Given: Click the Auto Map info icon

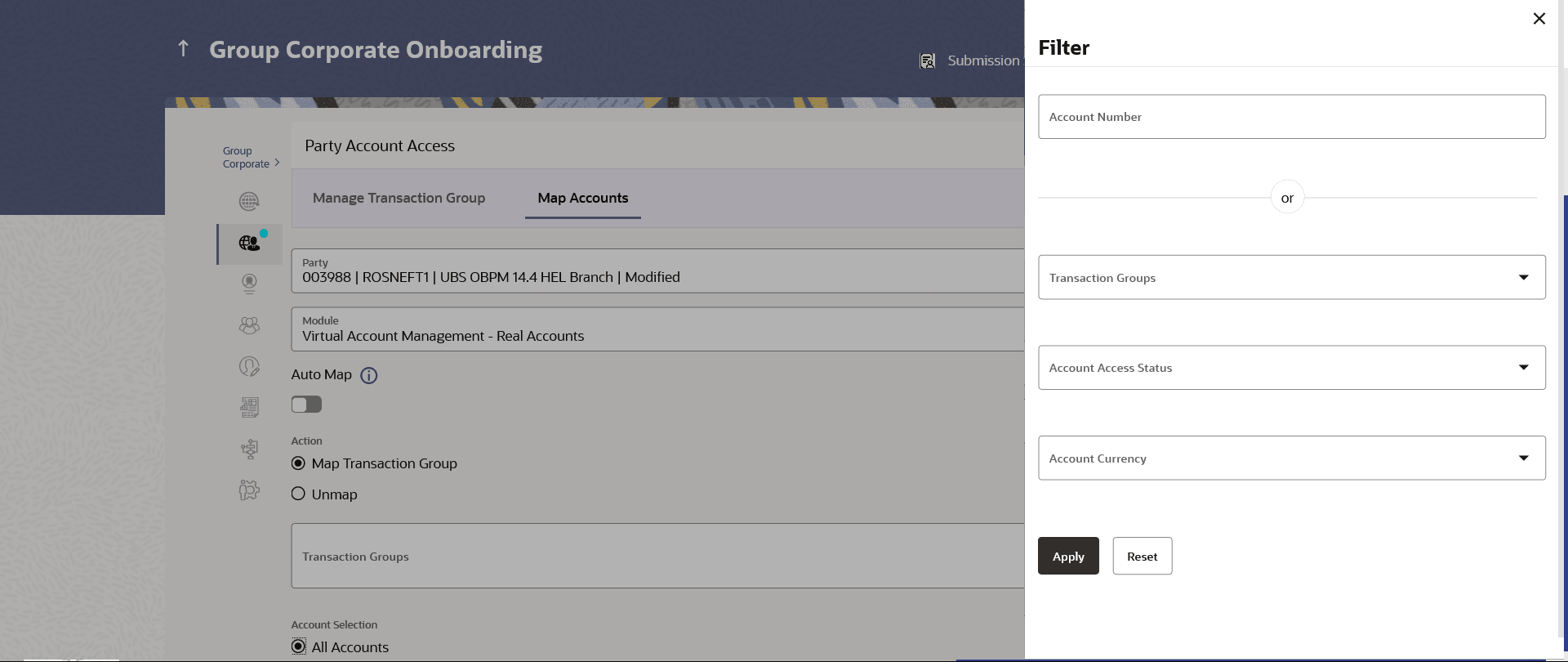Looking at the screenshot, I should pyautogui.click(x=369, y=375).
